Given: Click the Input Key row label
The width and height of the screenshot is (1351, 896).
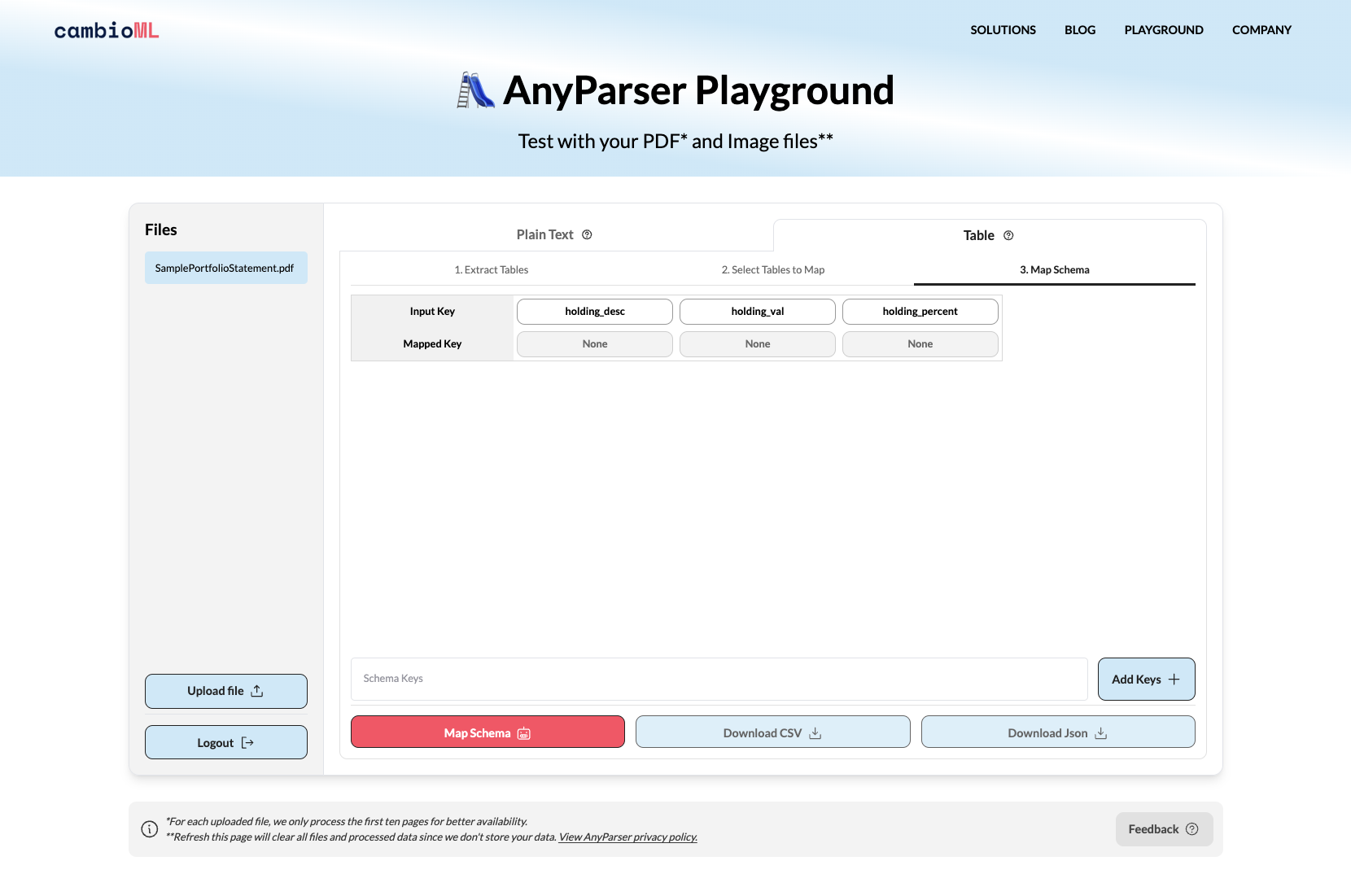Looking at the screenshot, I should pyautogui.click(x=432, y=312).
